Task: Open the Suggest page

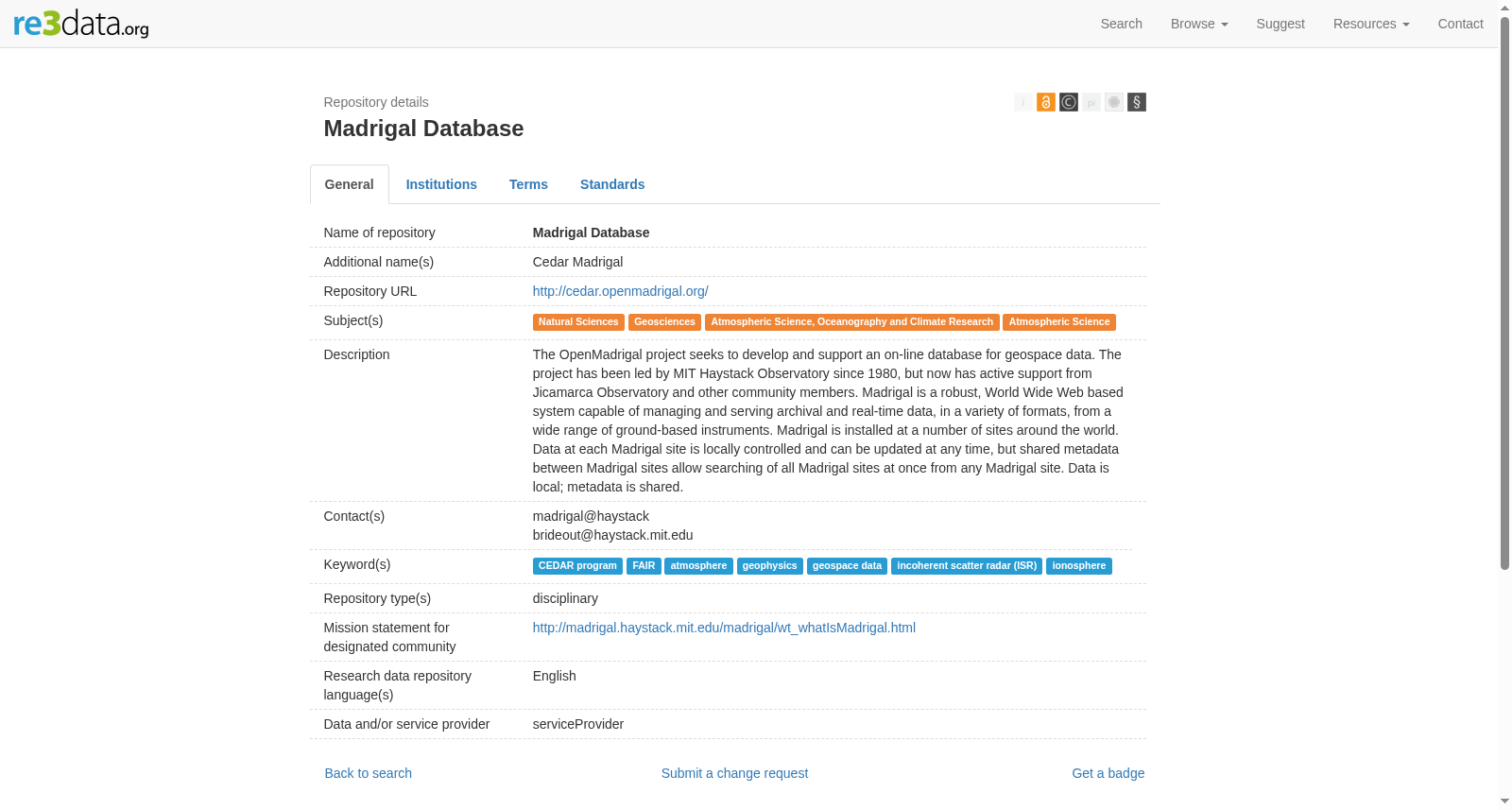Action: click(x=1280, y=24)
